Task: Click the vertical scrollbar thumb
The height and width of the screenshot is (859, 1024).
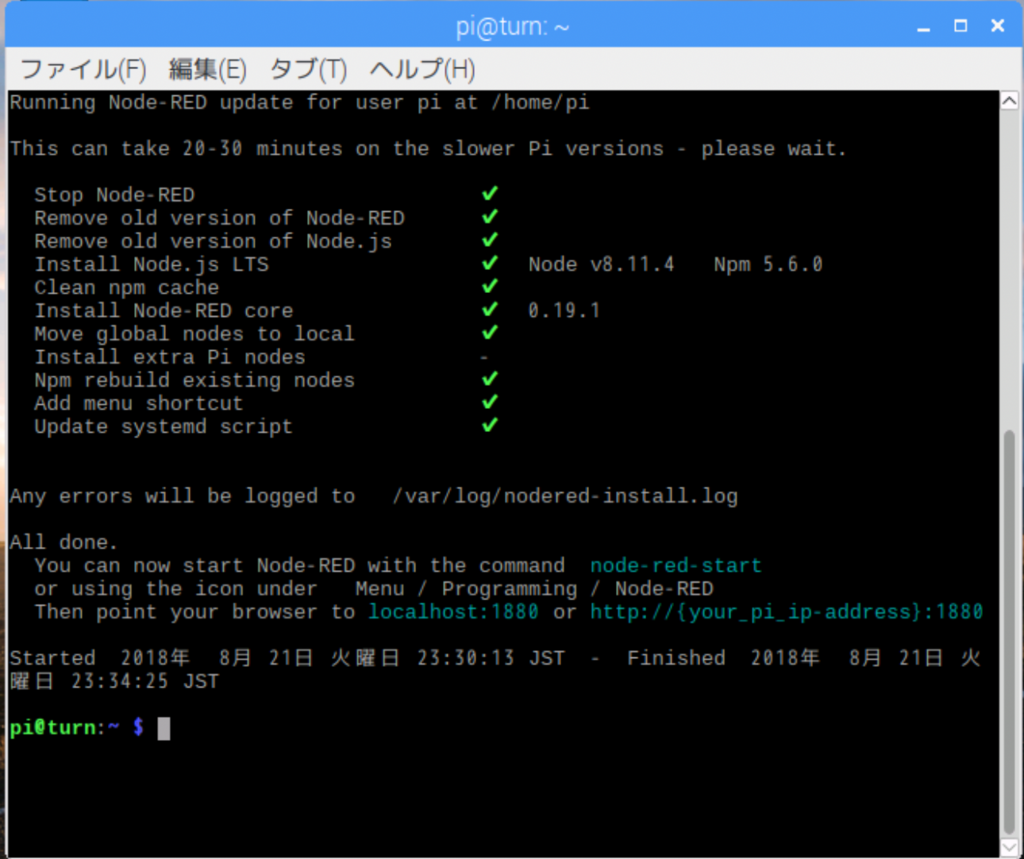Action: 1009,631
